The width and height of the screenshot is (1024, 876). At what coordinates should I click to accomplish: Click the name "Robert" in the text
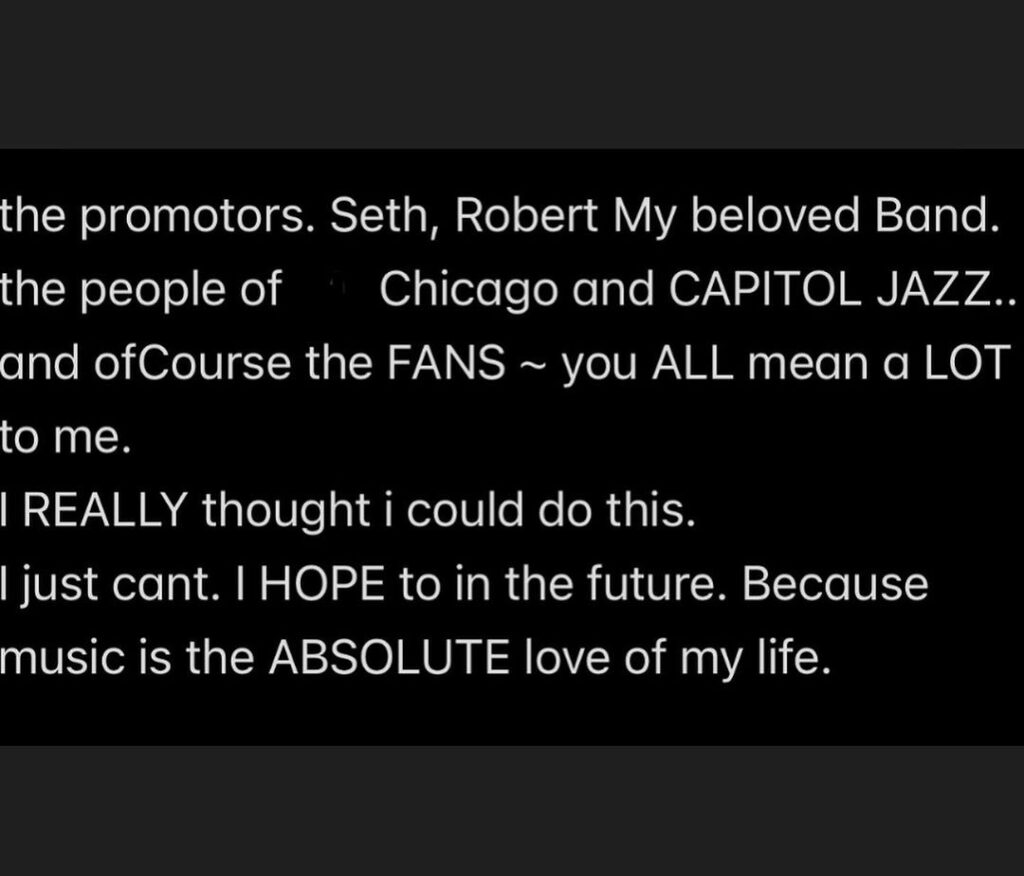click(x=526, y=215)
